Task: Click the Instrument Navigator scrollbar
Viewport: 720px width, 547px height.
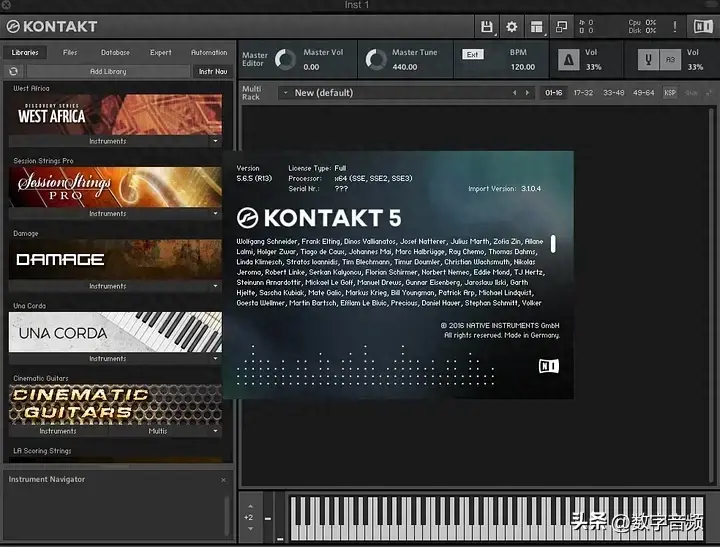Action: click(x=227, y=515)
